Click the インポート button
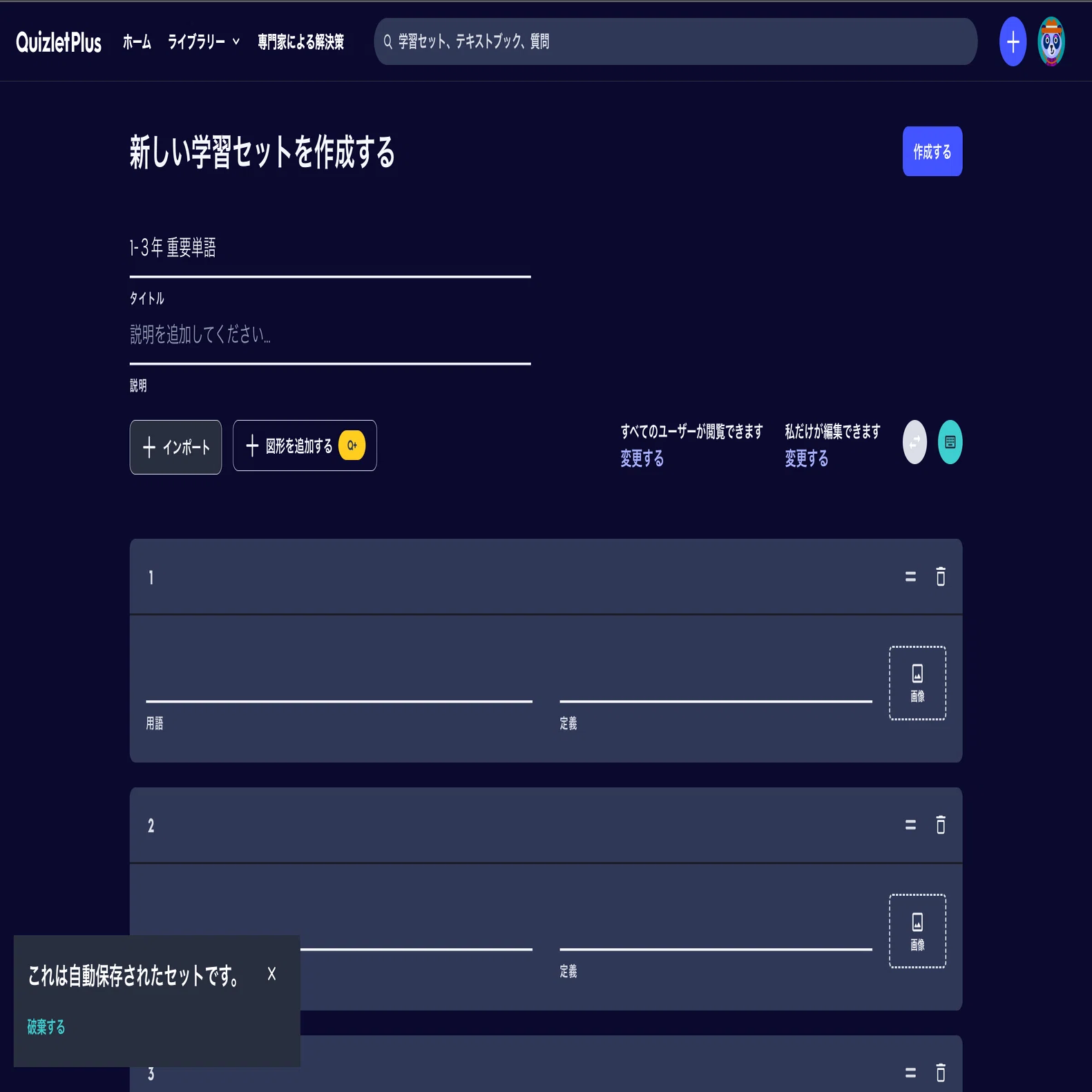Image resolution: width=1092 pixels, height=1092 pixels. (175, 447)
